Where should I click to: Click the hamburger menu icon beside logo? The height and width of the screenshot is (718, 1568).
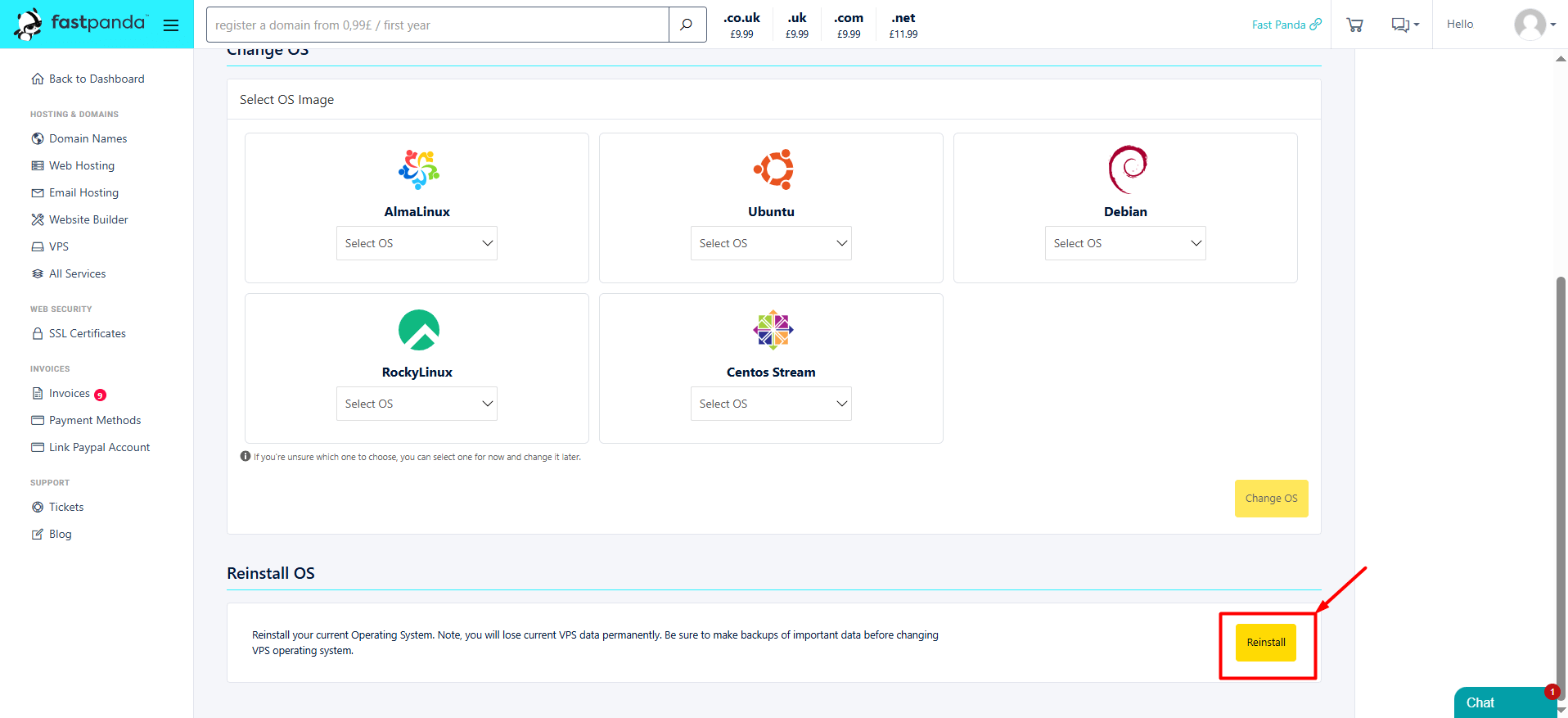click(x=171, y=25)
